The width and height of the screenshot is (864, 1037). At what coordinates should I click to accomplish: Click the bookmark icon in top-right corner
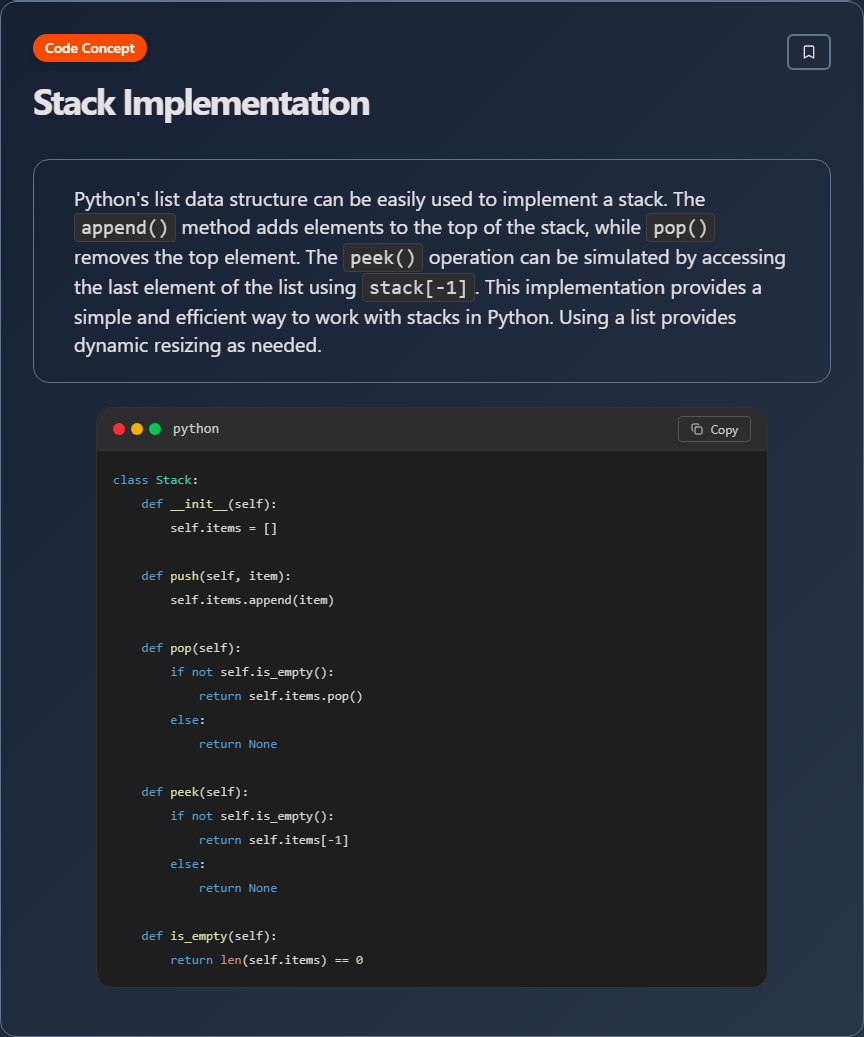tap(809, 52)
